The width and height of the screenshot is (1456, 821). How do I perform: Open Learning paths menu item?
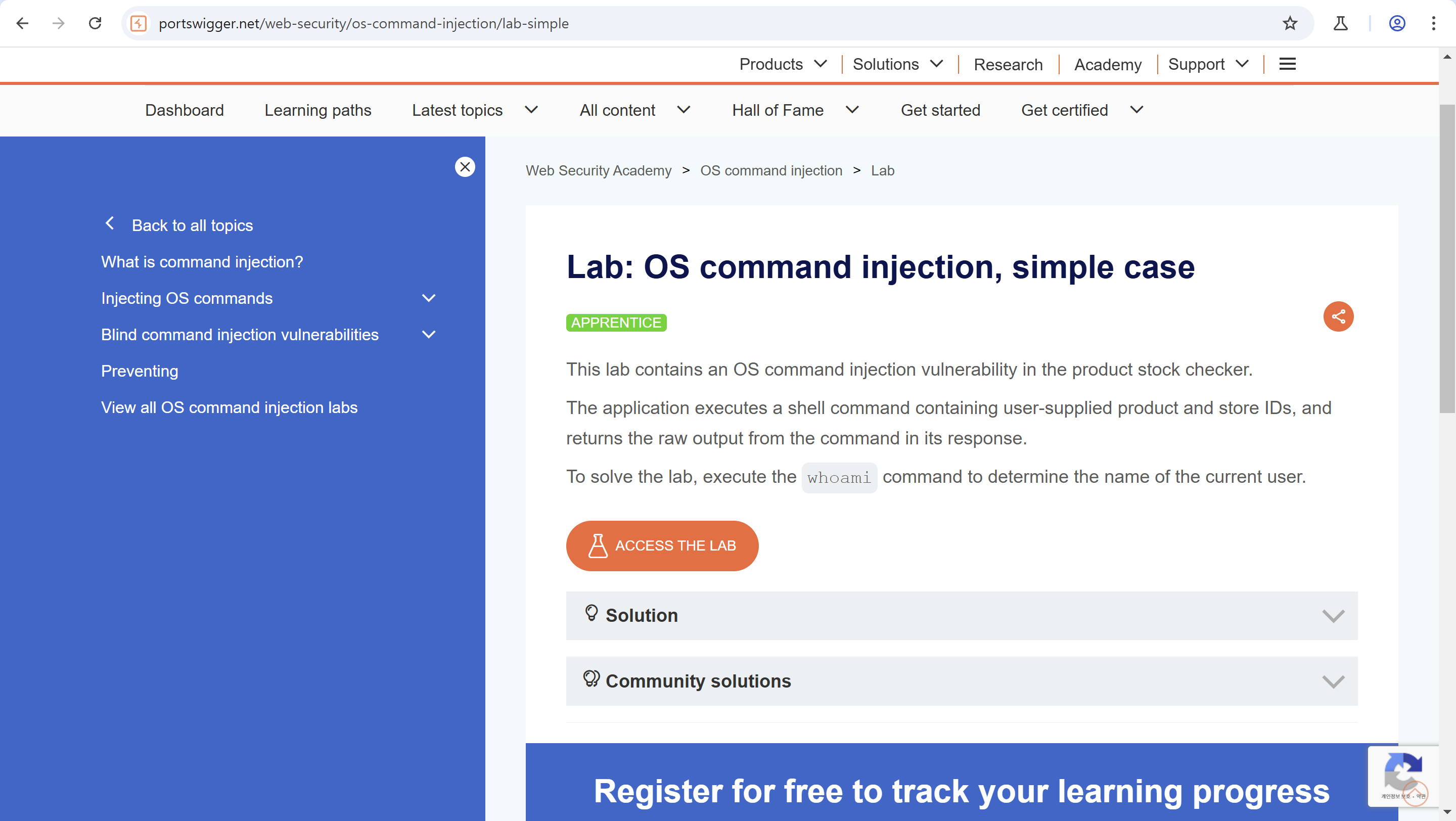pos(317,110)
